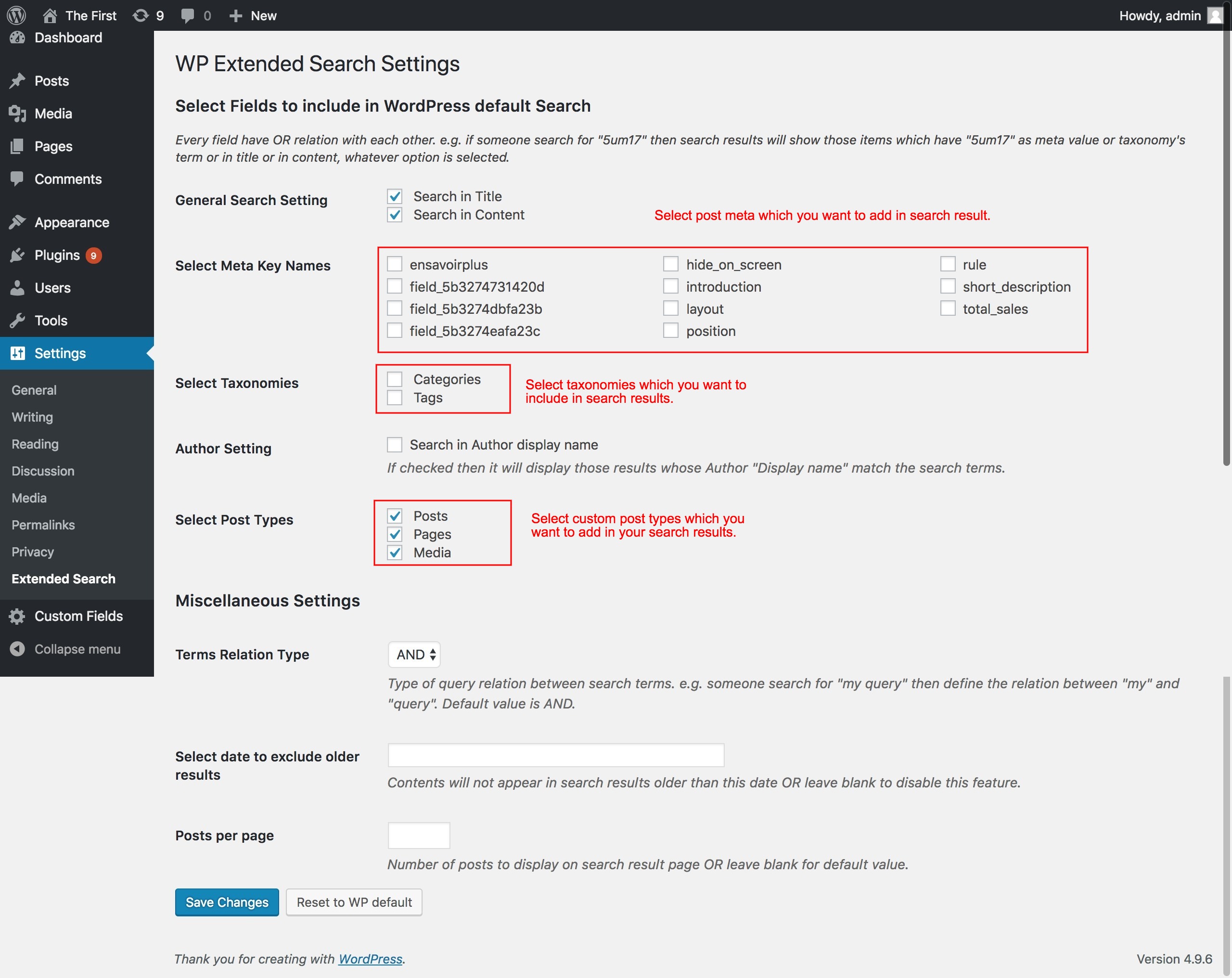Screen dimensions: 1232x978
Task: Click the Dashboard gauge icon
Action: point(17,38)
